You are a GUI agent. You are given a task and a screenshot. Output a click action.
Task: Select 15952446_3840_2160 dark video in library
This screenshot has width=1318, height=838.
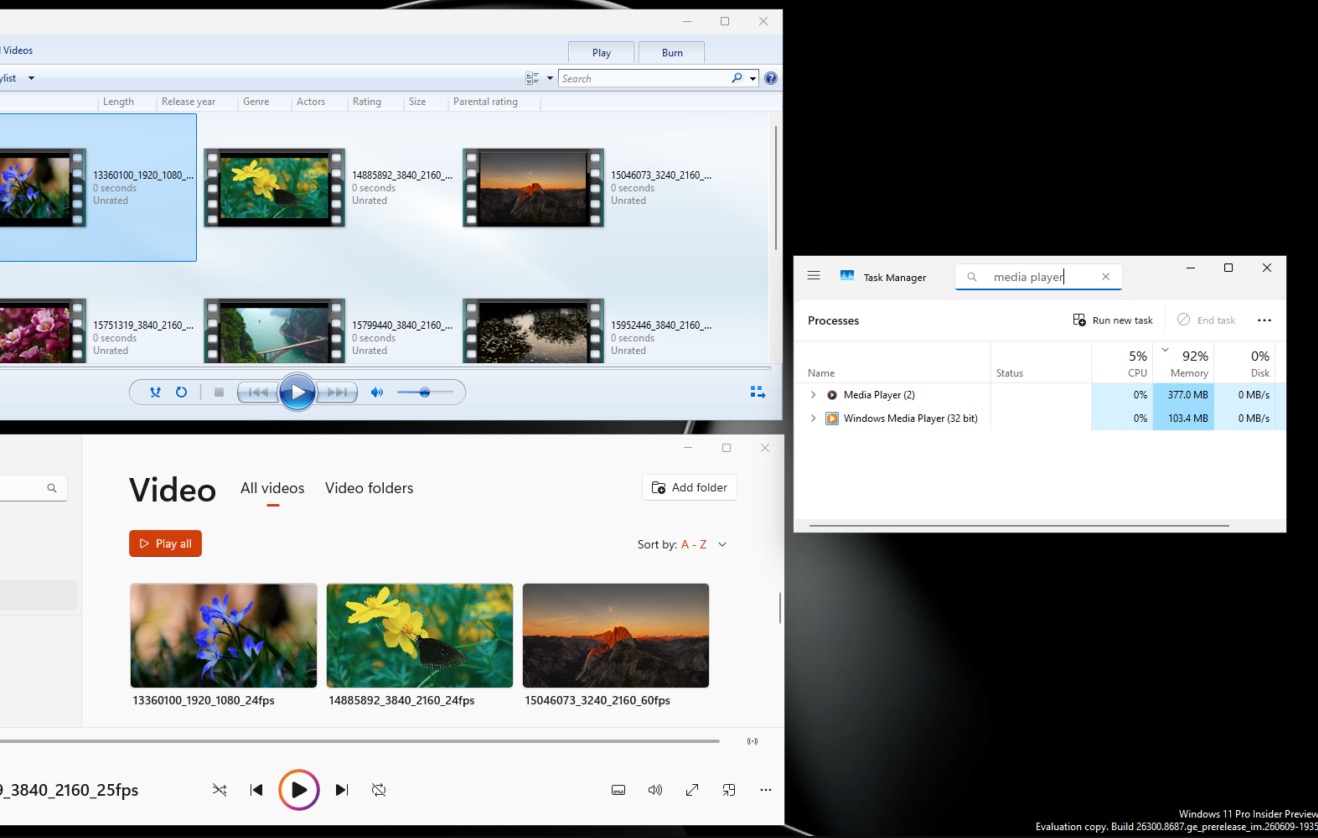tap(533, 330)
